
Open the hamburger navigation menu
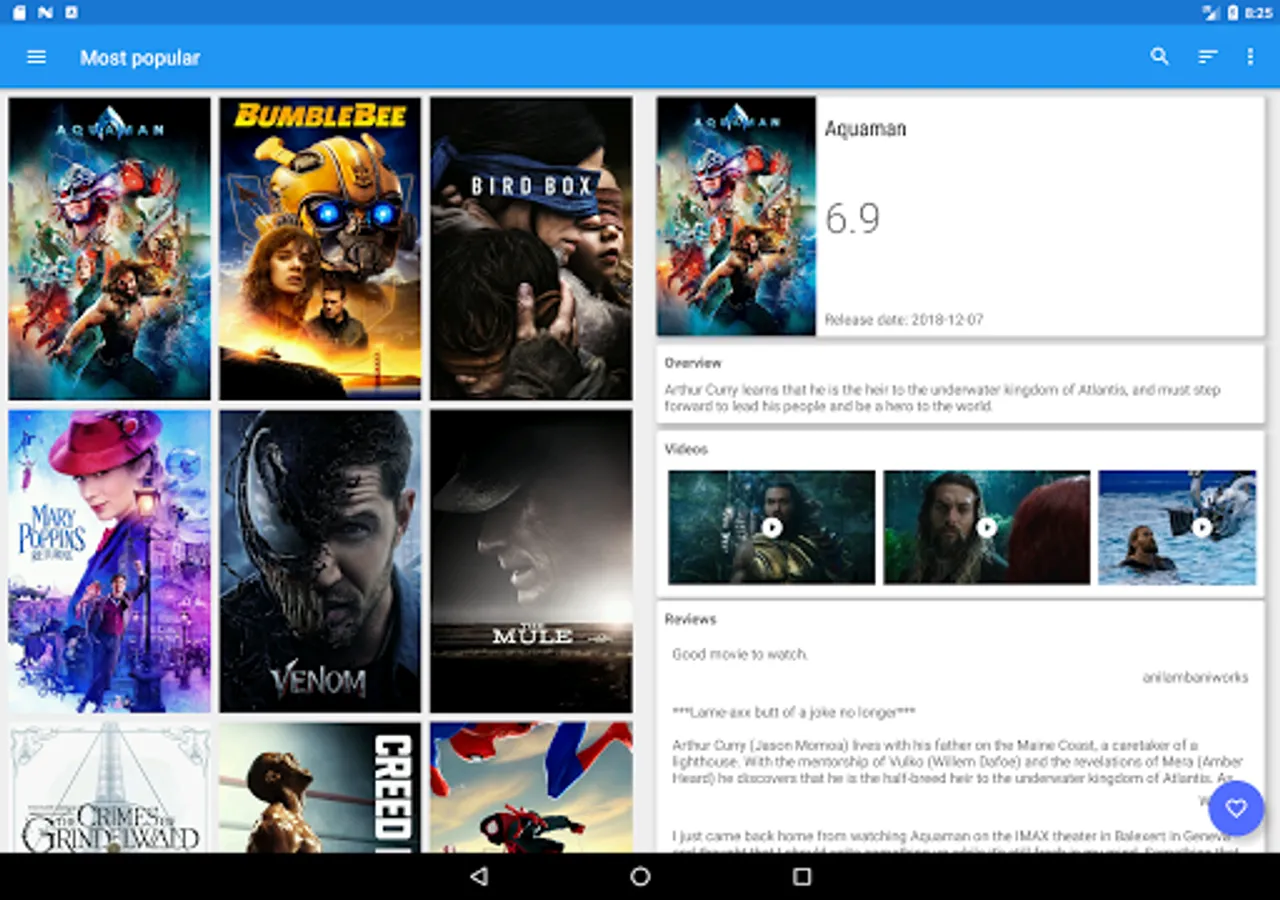(x=37, y=57)
